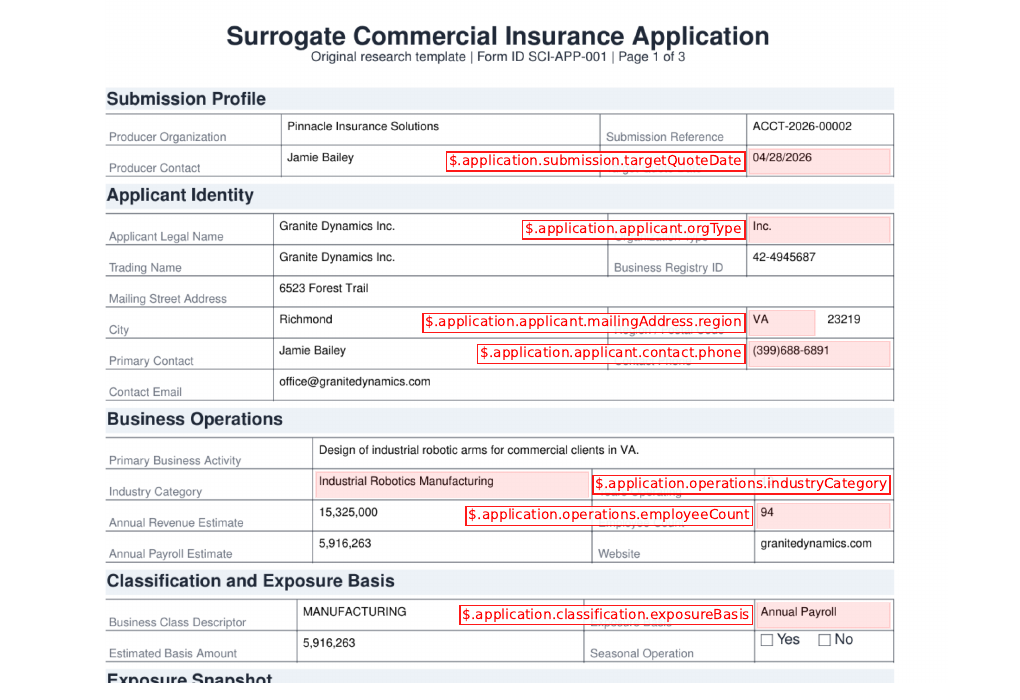Click the Applicant Legal Name field value
The image size is (1020, 700).
[440, 229]
